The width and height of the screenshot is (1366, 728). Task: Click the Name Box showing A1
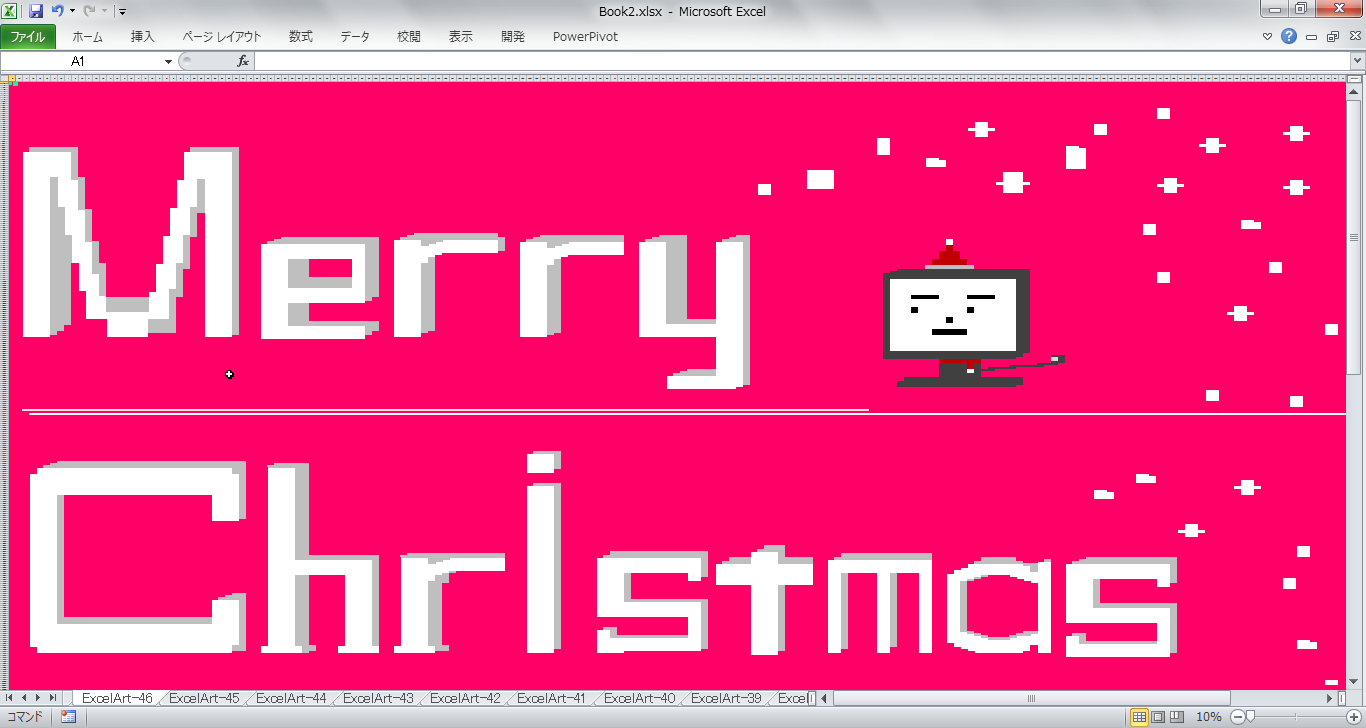[x=80, y=61]
